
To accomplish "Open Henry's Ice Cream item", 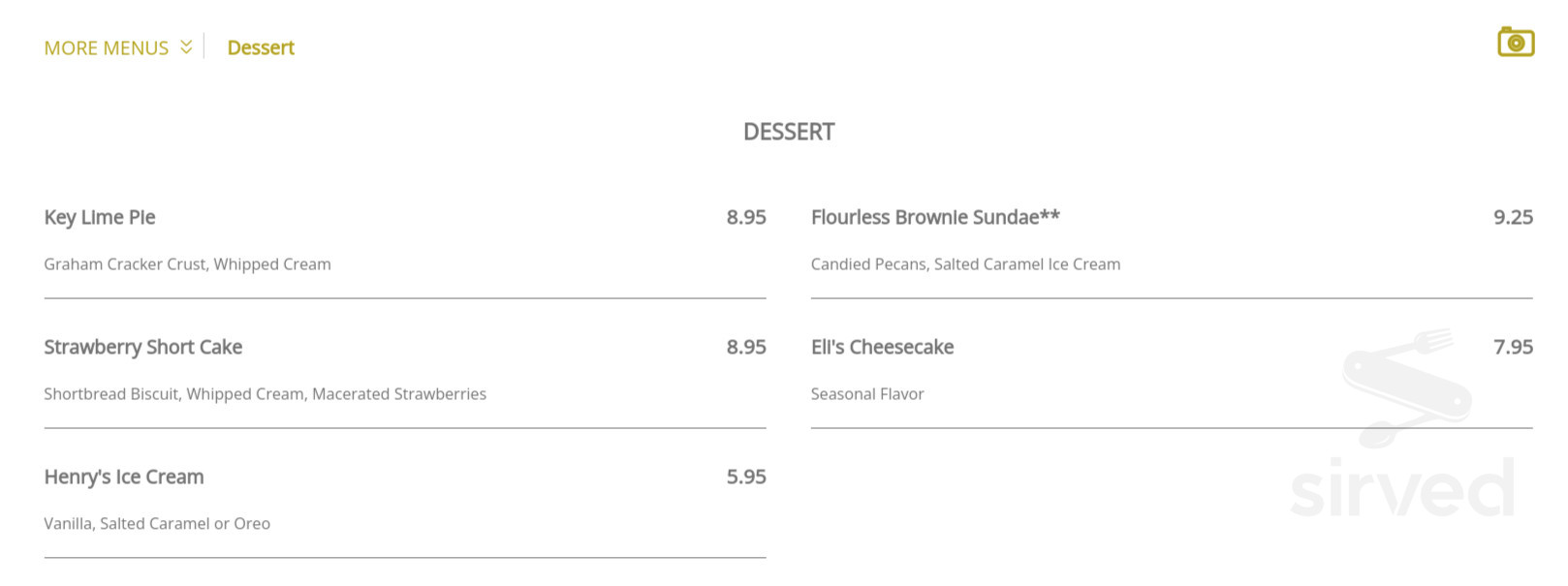I will point(124,477).
